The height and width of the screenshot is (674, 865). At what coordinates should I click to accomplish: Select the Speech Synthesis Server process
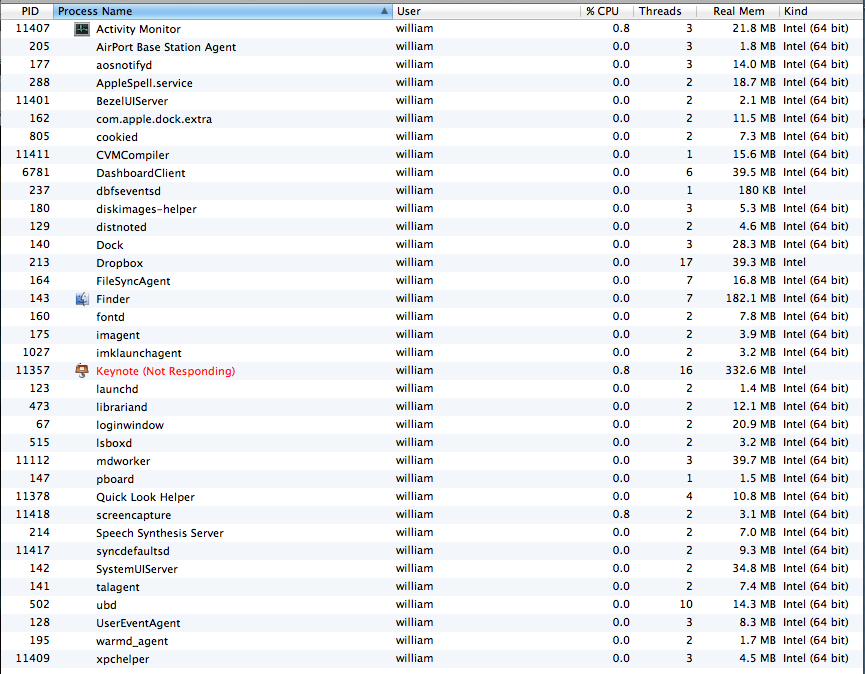pyautogui.click(x=160, y=533)
